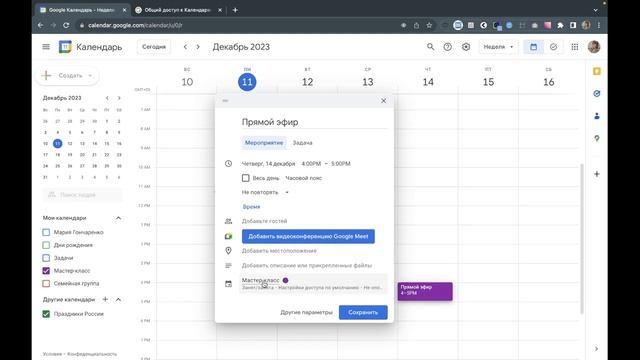
Task: Hide side panel with bottom chevron
Action: point(596,349)
